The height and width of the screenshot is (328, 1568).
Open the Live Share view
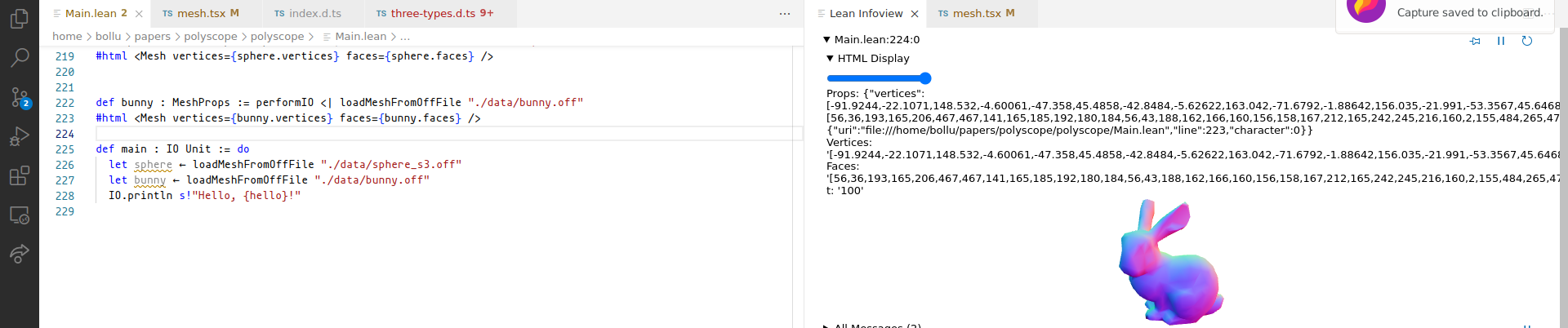pos(20,254)
